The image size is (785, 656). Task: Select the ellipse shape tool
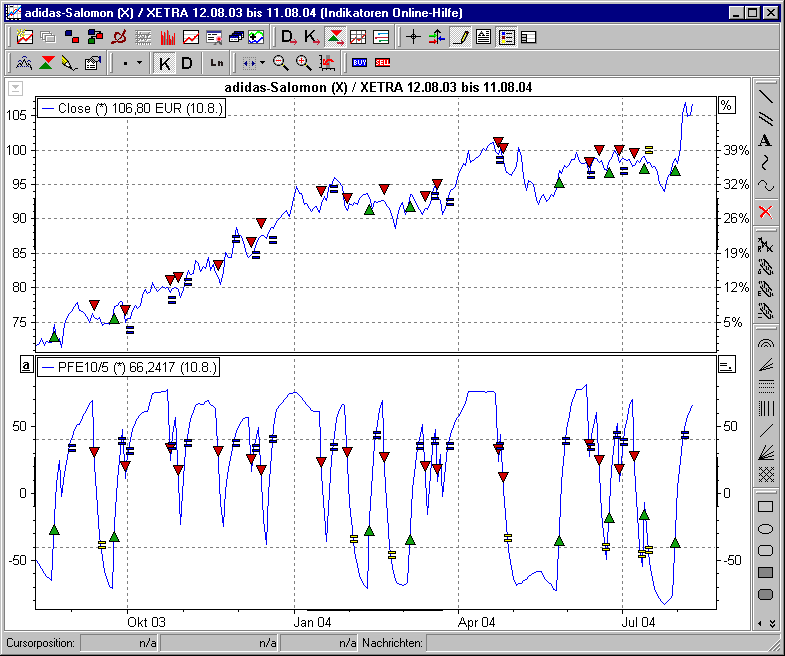765,528
